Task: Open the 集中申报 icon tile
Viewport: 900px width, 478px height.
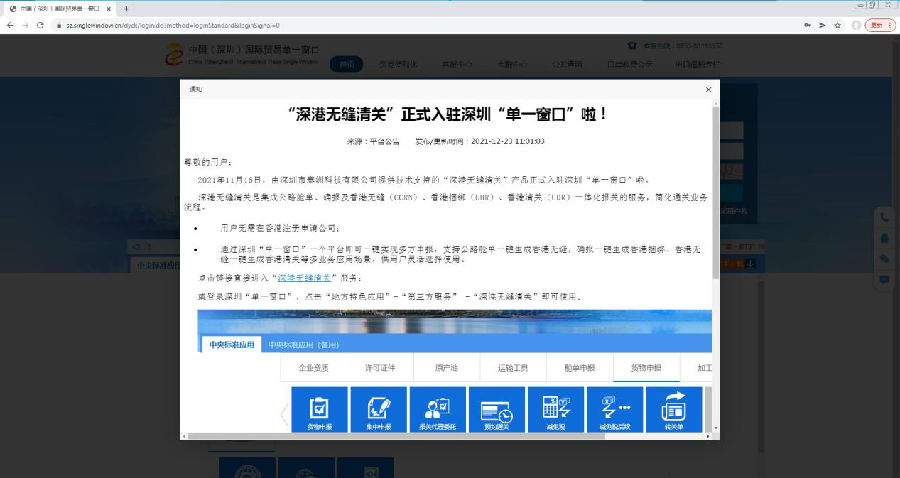Action: coord(379,410)
